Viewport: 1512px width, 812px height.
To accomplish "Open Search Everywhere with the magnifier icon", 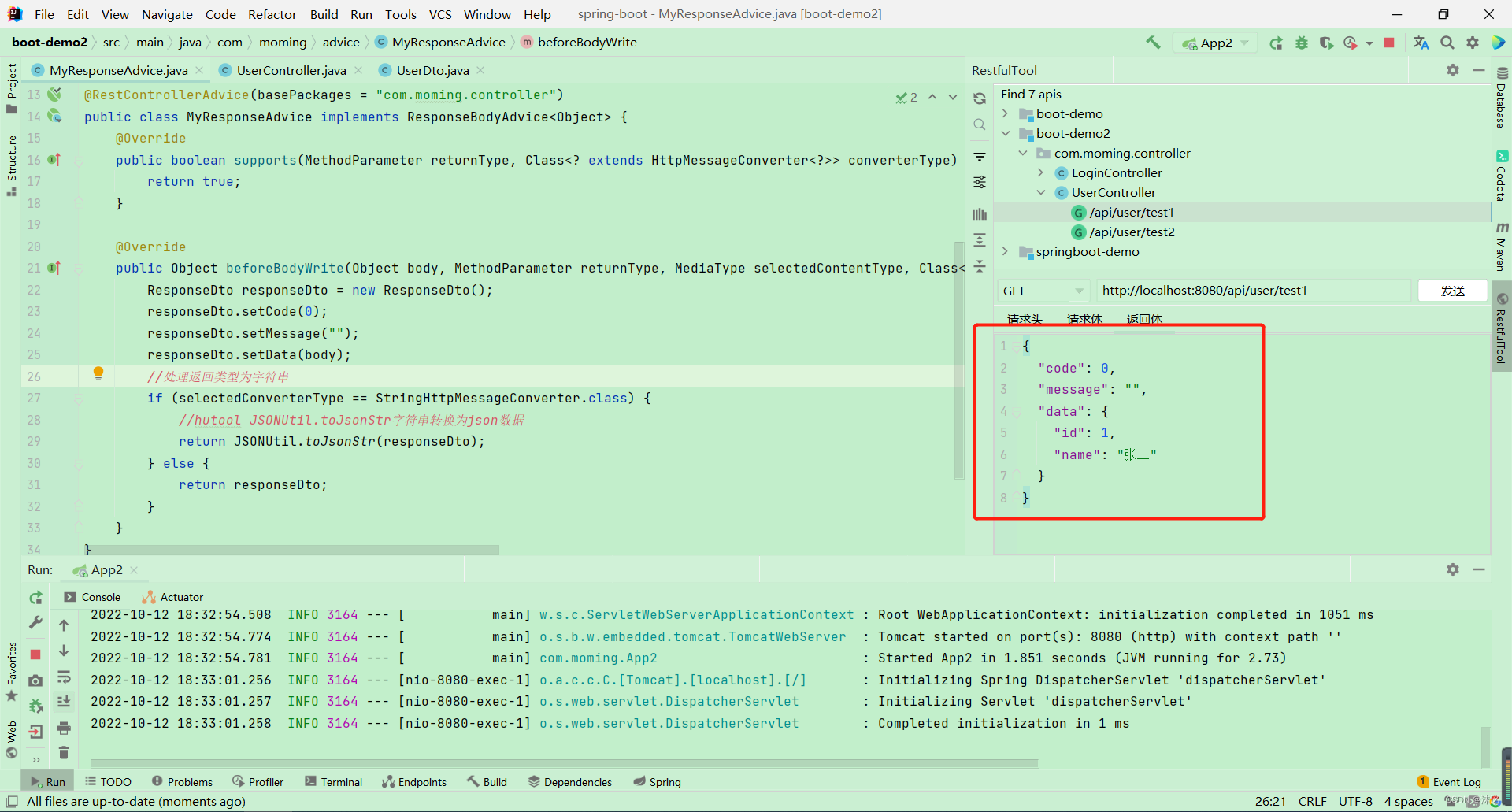I will coord(1447,43).
